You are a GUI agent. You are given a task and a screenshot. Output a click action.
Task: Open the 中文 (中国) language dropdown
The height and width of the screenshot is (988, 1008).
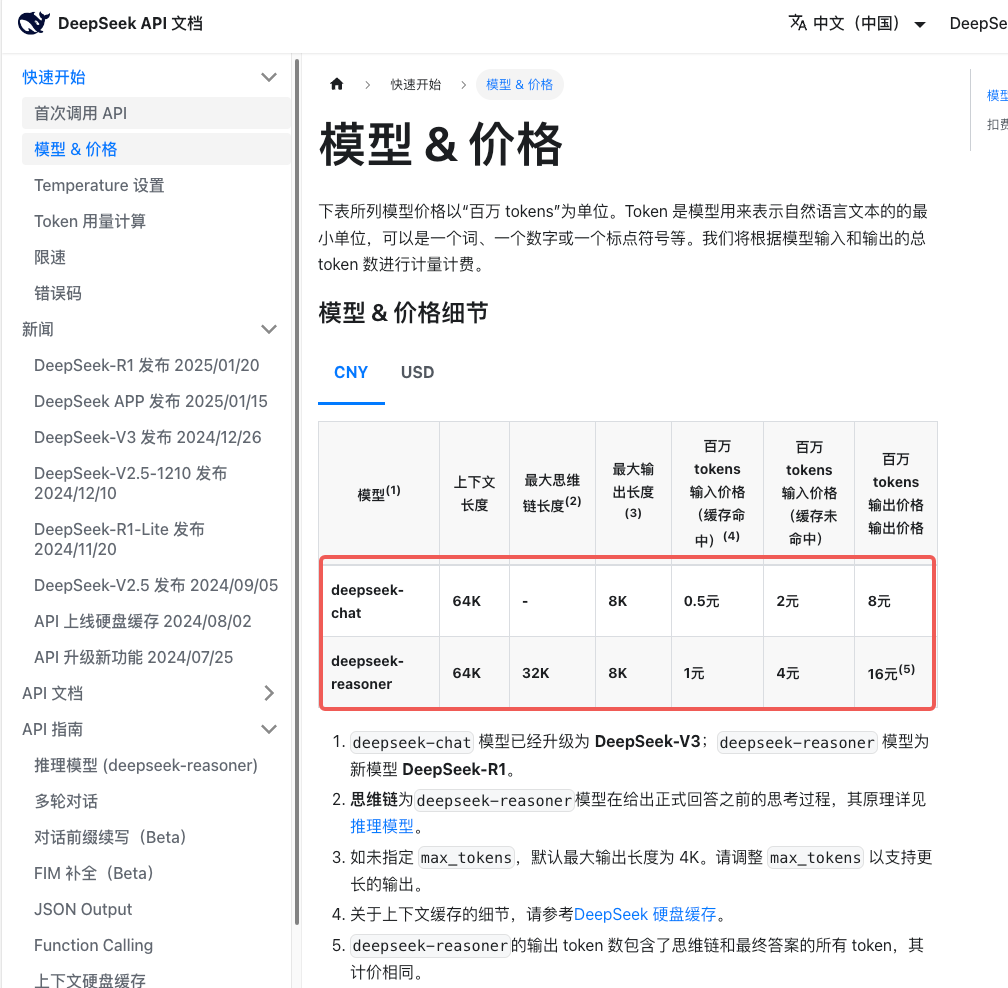[858, 22]
